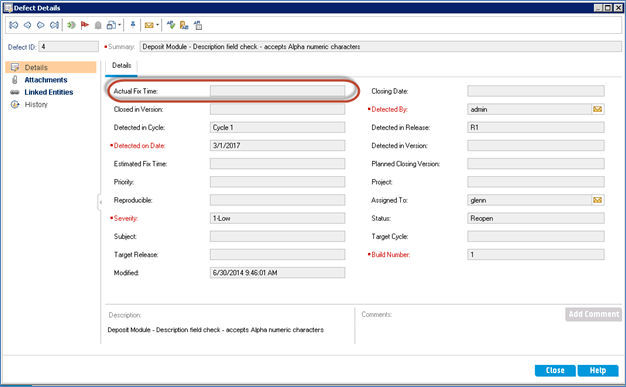
Task: Click the Project field
Action: coord(536,182)
